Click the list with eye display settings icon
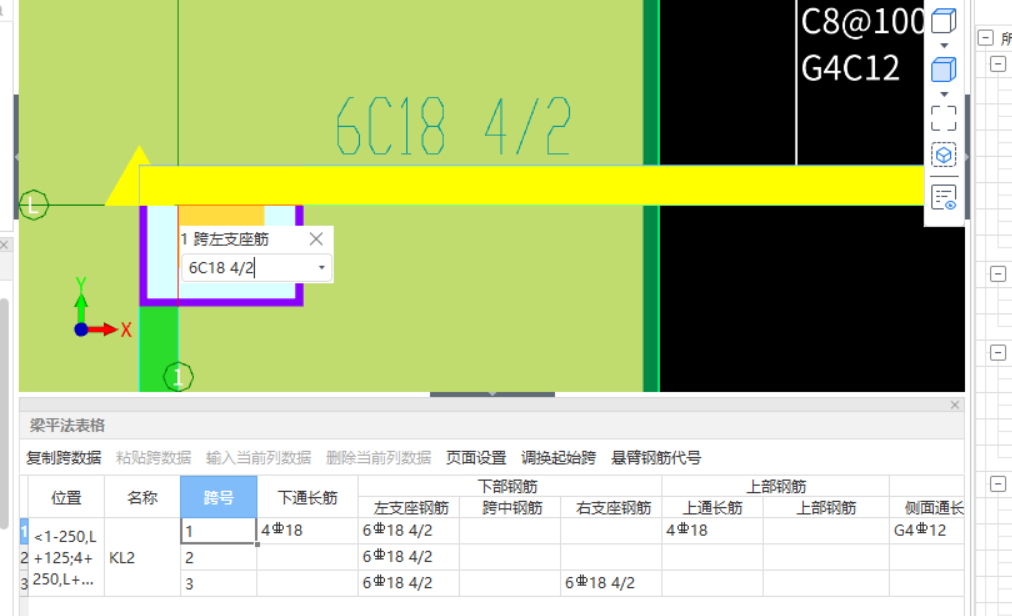 (944, 197)
